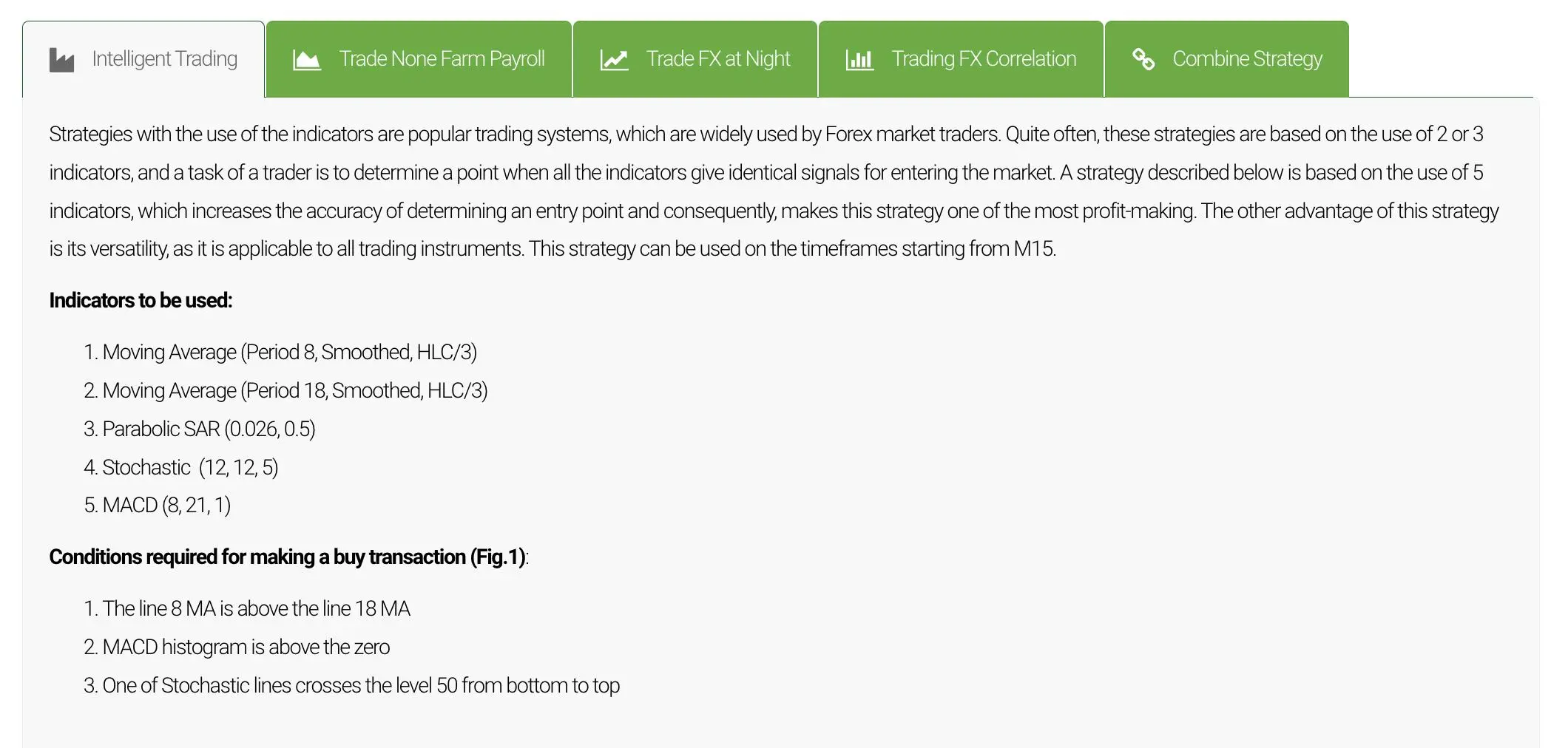The height and width of the screenshot is (748, 1568).
Task: Click the 'Indicators to be used:' heading
Action: tap(141, 301)
